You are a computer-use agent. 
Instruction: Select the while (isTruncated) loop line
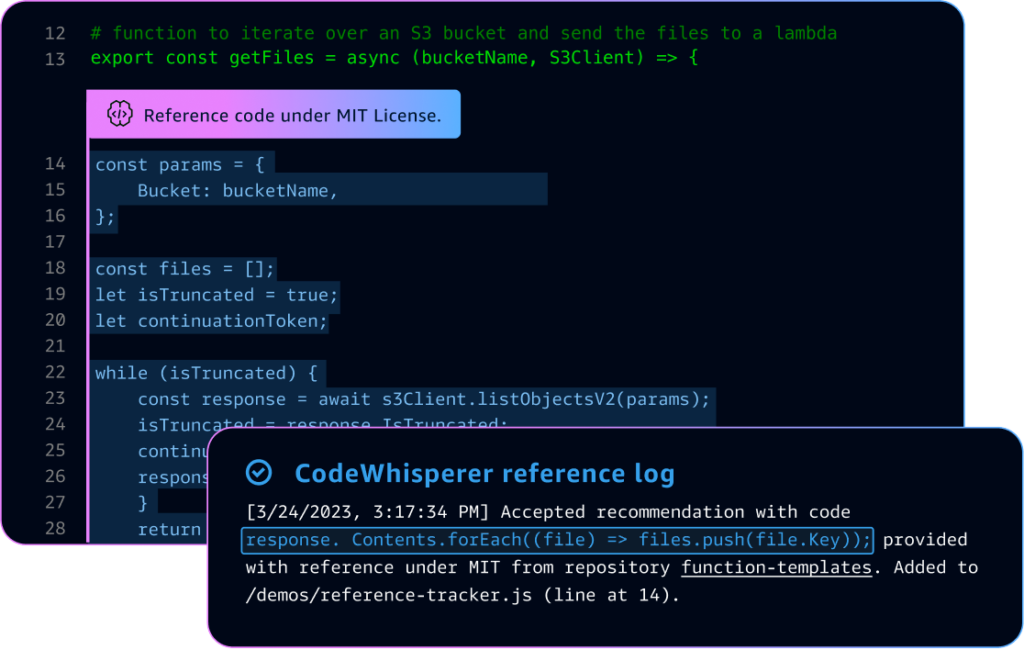click(200, 372)
